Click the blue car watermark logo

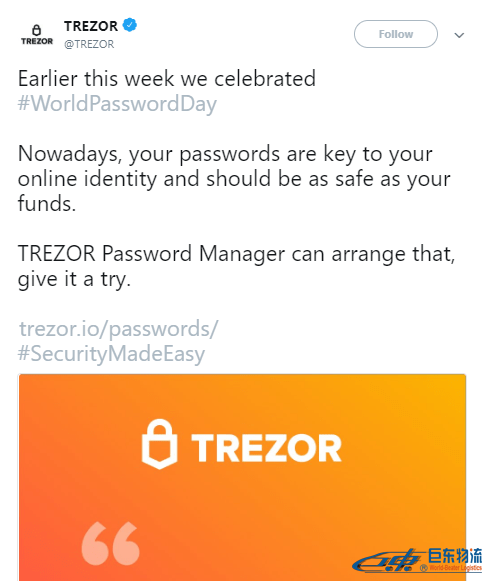click(x=388, y=561)
